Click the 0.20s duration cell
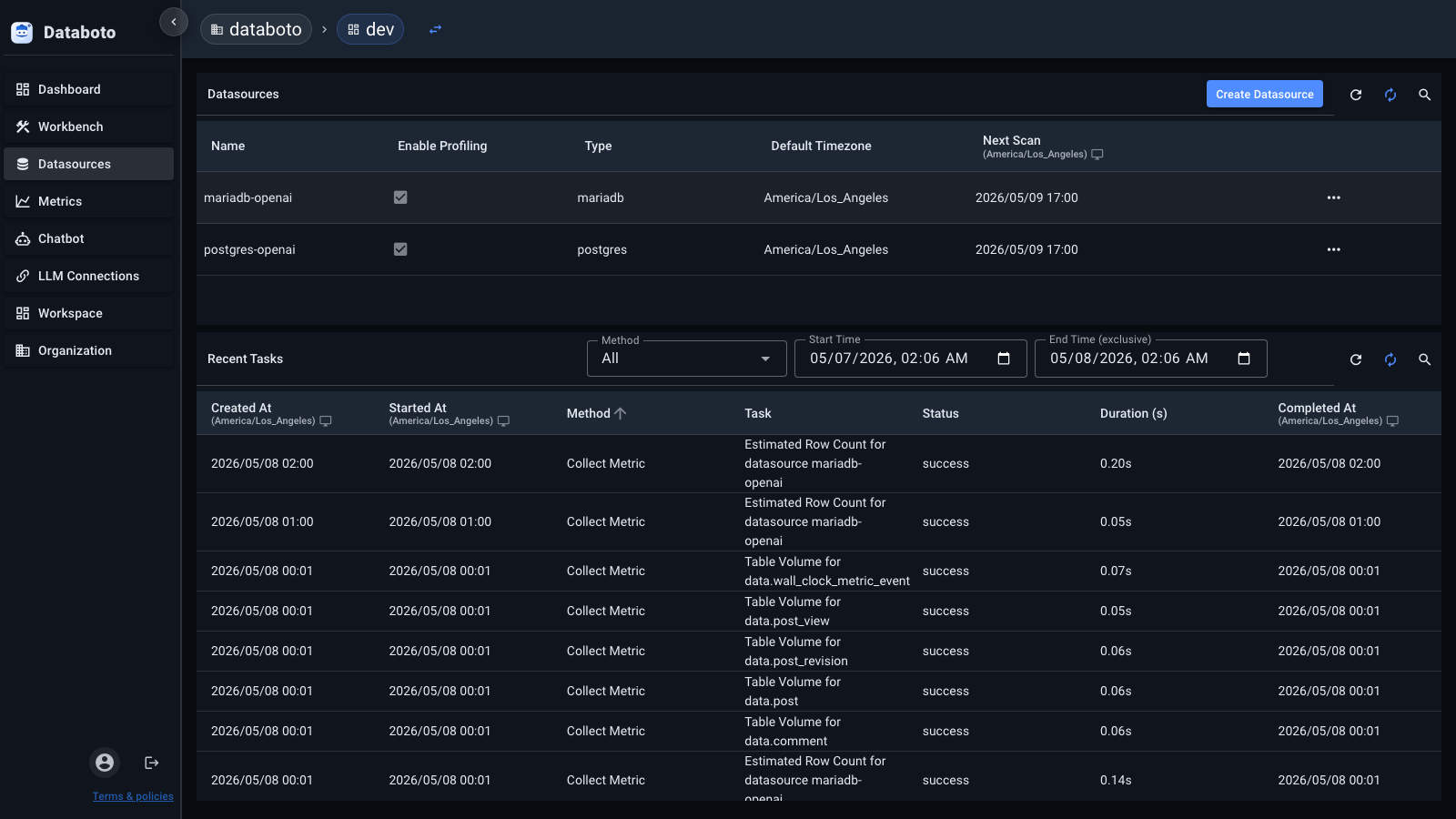This screenshot has width=1456, height=819. coord(1116,463)
